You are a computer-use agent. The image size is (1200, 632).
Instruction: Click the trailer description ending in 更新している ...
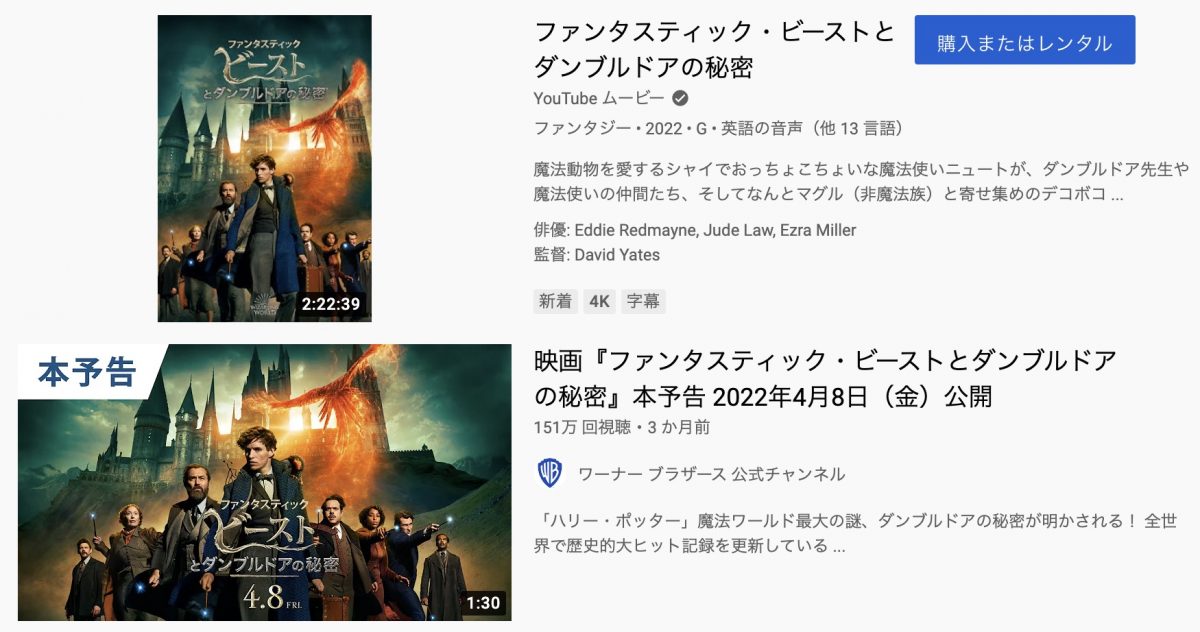coord(857,534)
